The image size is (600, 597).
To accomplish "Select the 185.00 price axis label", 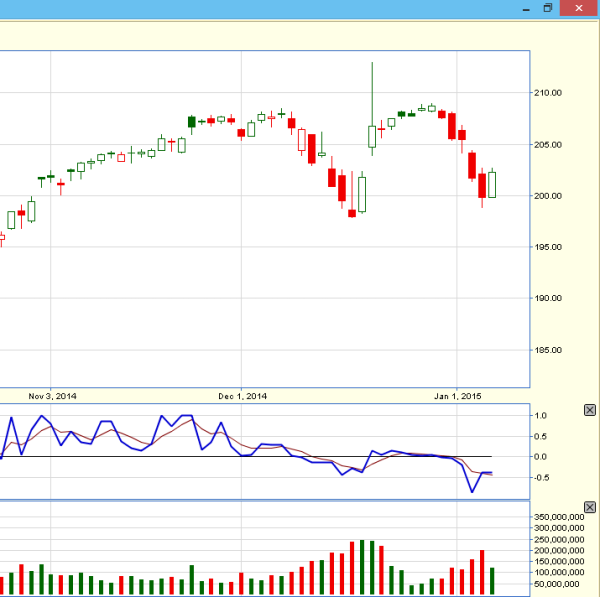I will tap(548, 350).
